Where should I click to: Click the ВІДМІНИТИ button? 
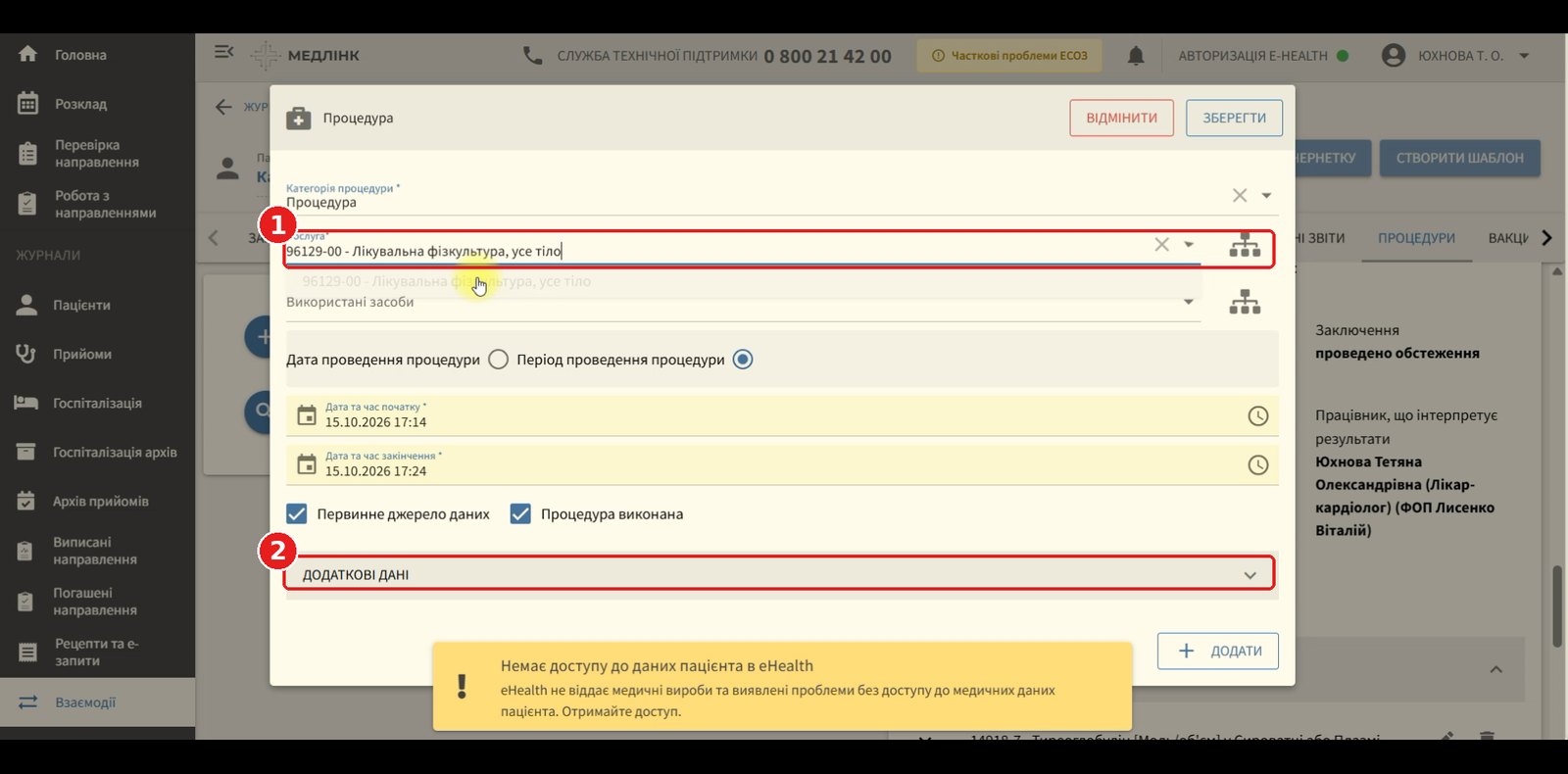[1121, 118]
